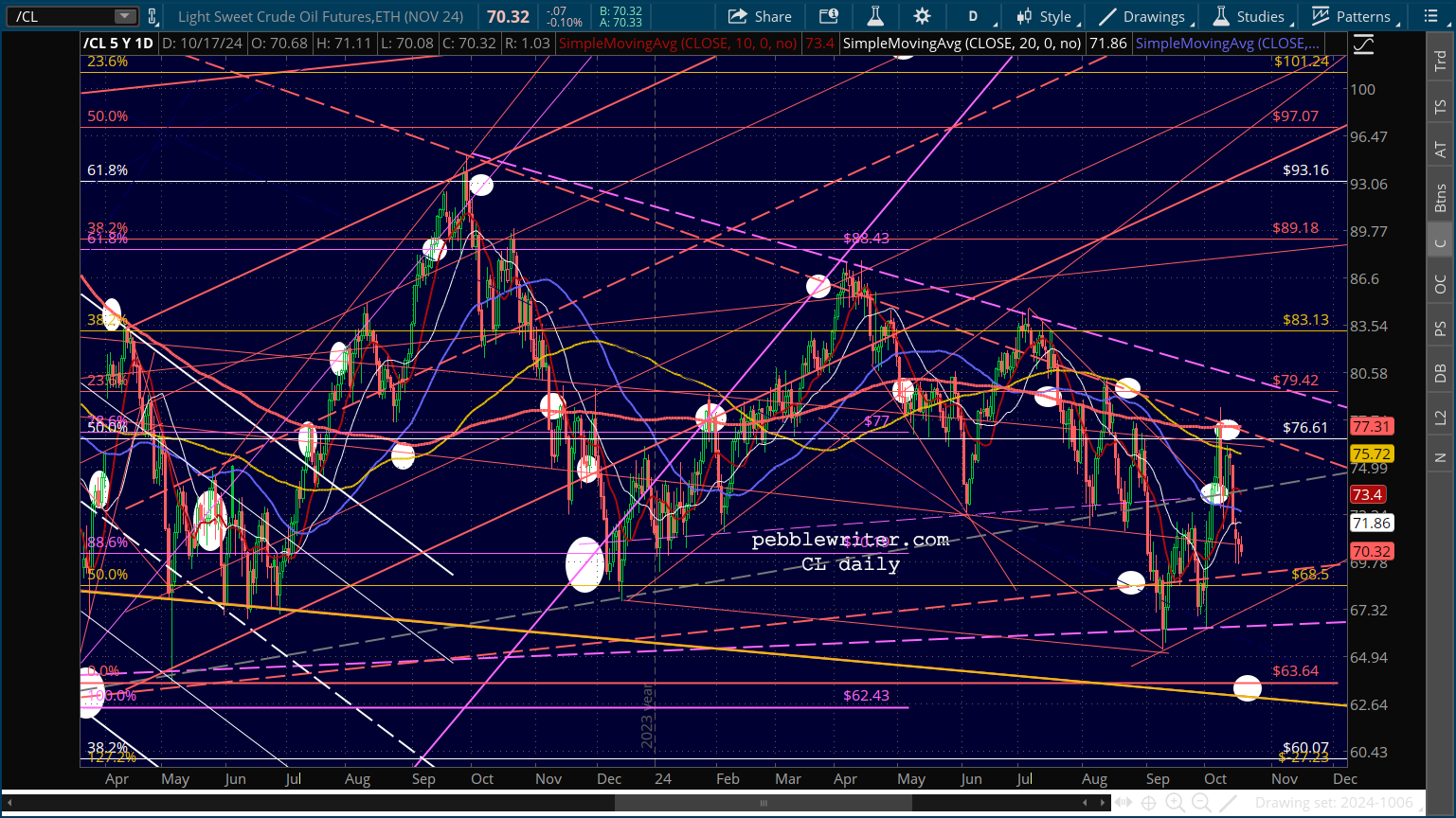
Task: Click the crosshair pan icon at bottom
Action: click(1149, 803)
